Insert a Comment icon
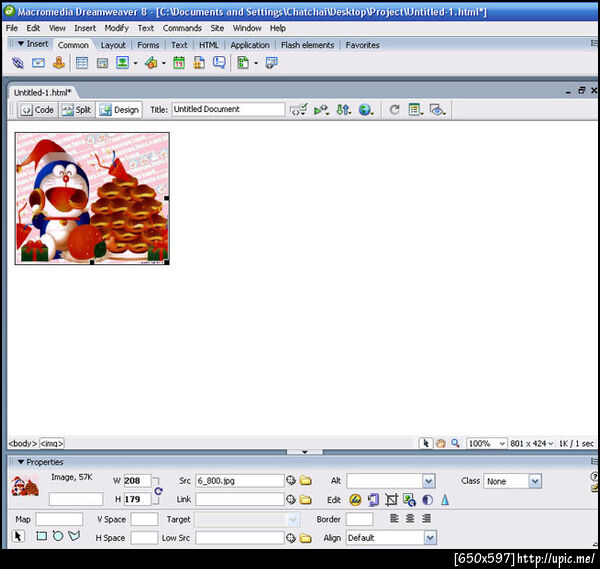The width and height of the screenshot is (600, 569). [x=219, y=62]
